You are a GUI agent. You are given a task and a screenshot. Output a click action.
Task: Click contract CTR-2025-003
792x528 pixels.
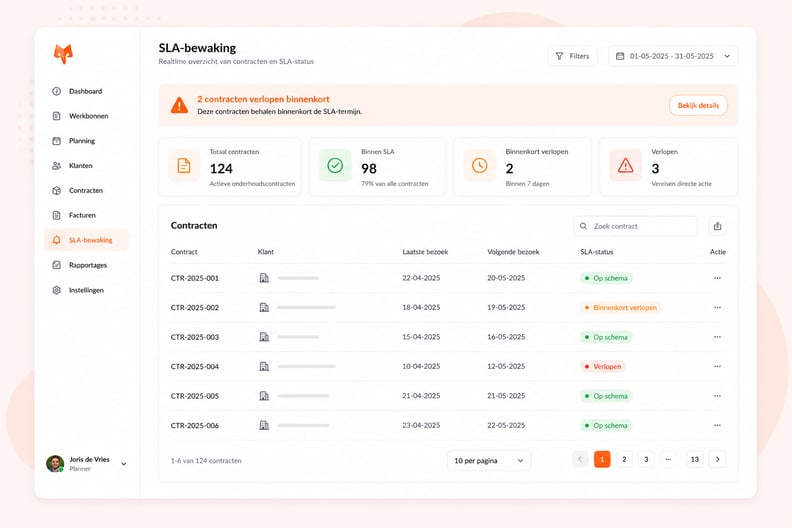[194, 337]
